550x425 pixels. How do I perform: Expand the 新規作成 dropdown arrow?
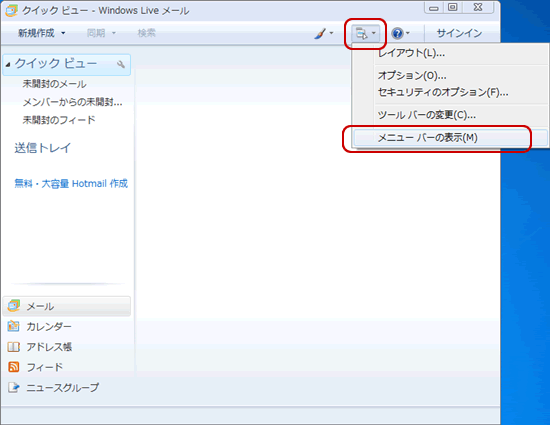tap(63, 33)
